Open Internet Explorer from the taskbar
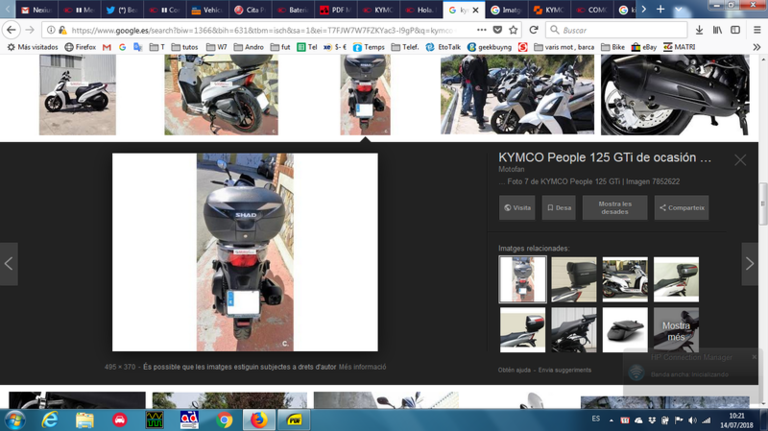The image size is (768, 431). [x=49, y=419]
